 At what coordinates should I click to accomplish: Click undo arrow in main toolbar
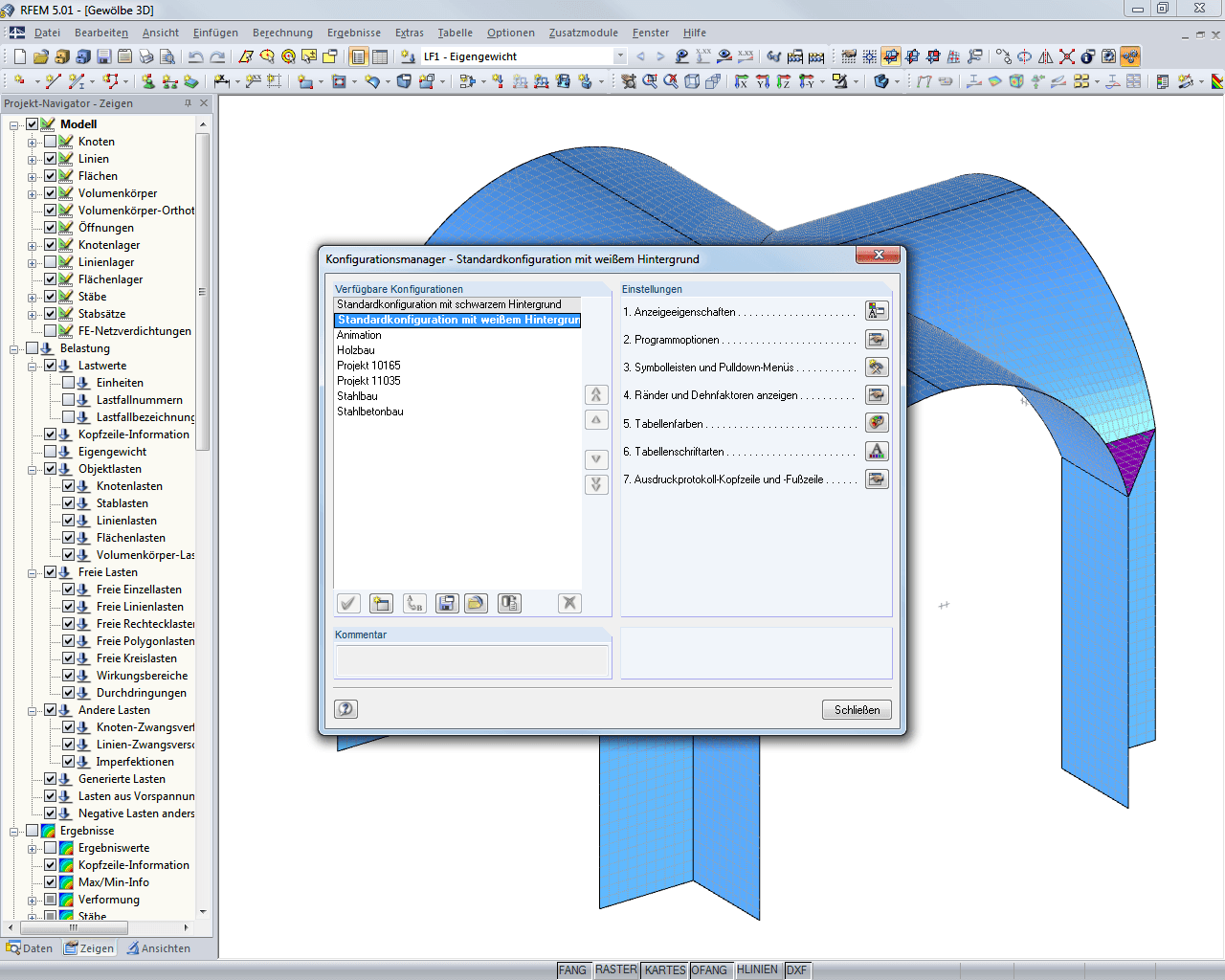pos(196,56)
